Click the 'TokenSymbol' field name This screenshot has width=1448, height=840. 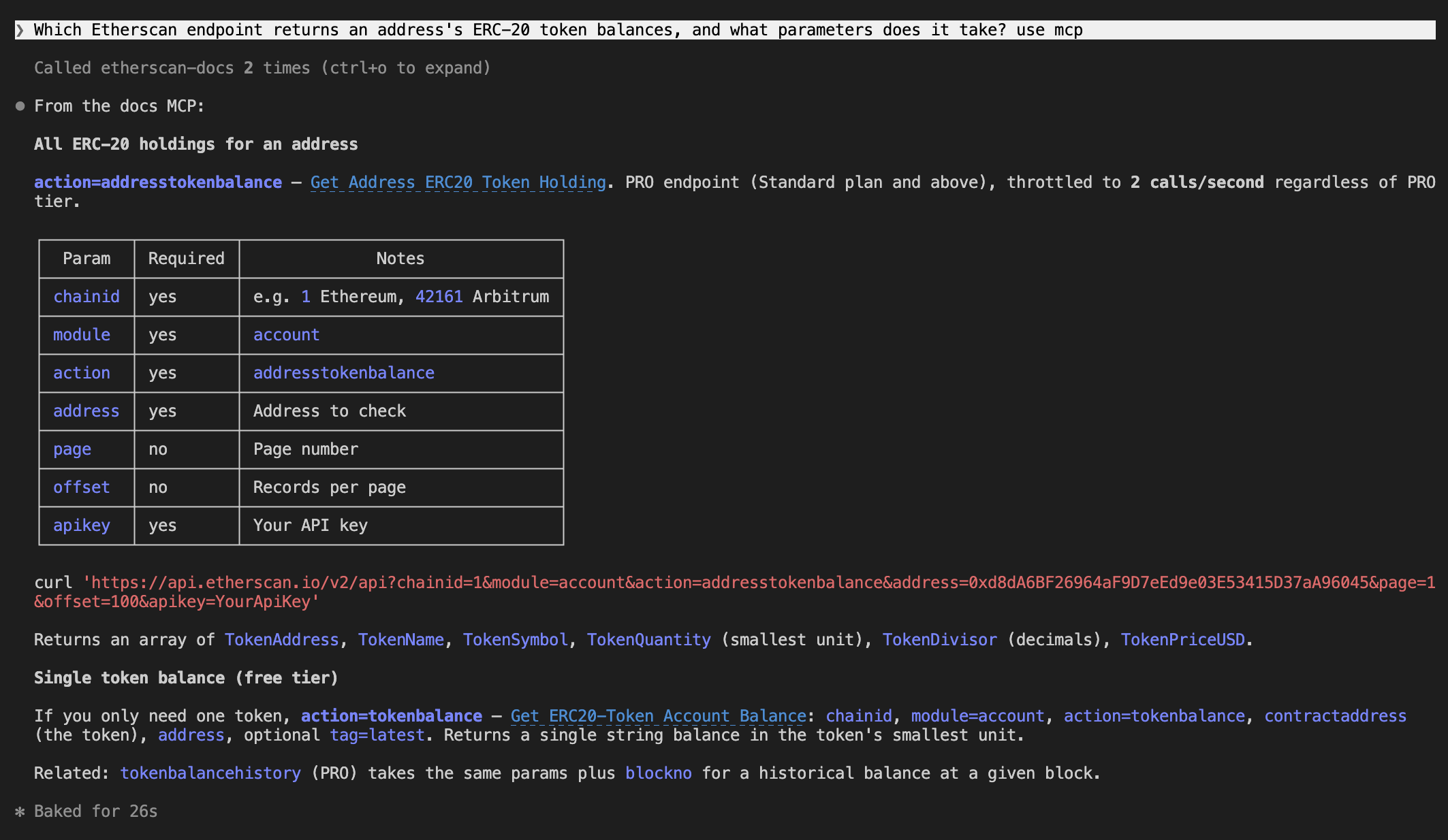[516, 640]
